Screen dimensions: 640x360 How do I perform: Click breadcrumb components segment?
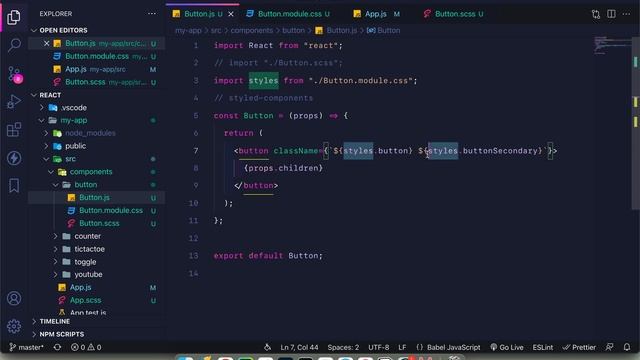click(x=251, y=31)
